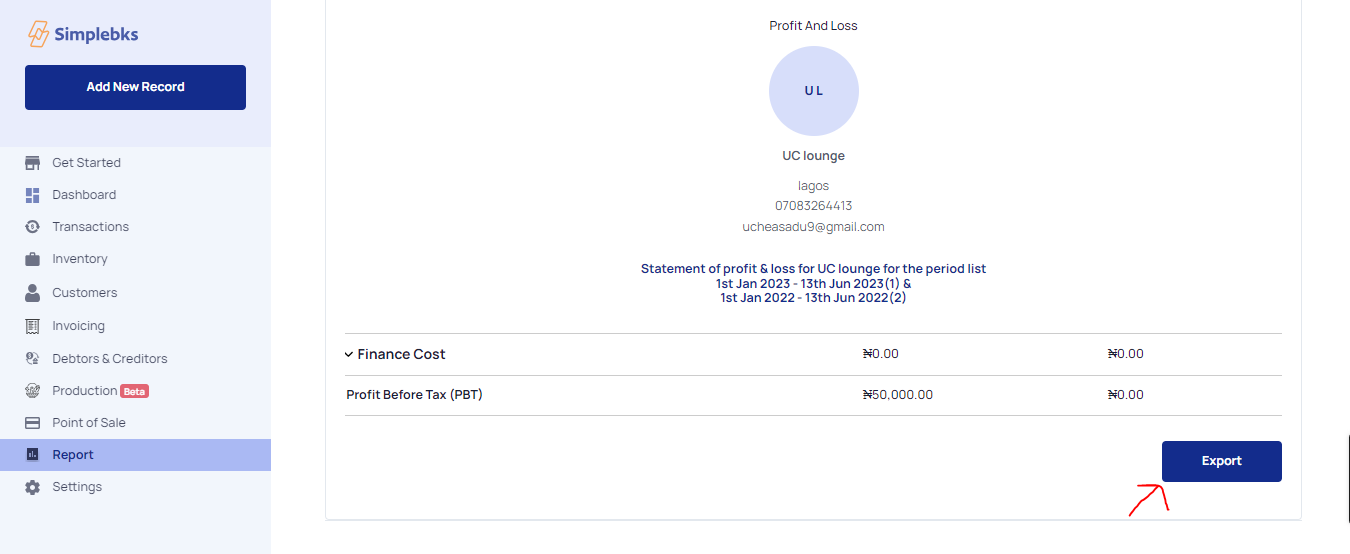Click the ucheasadu9@gmail.com email text
Viewport: 1350px width, 554px height.
pyautogui.click(x=813, y=227)
